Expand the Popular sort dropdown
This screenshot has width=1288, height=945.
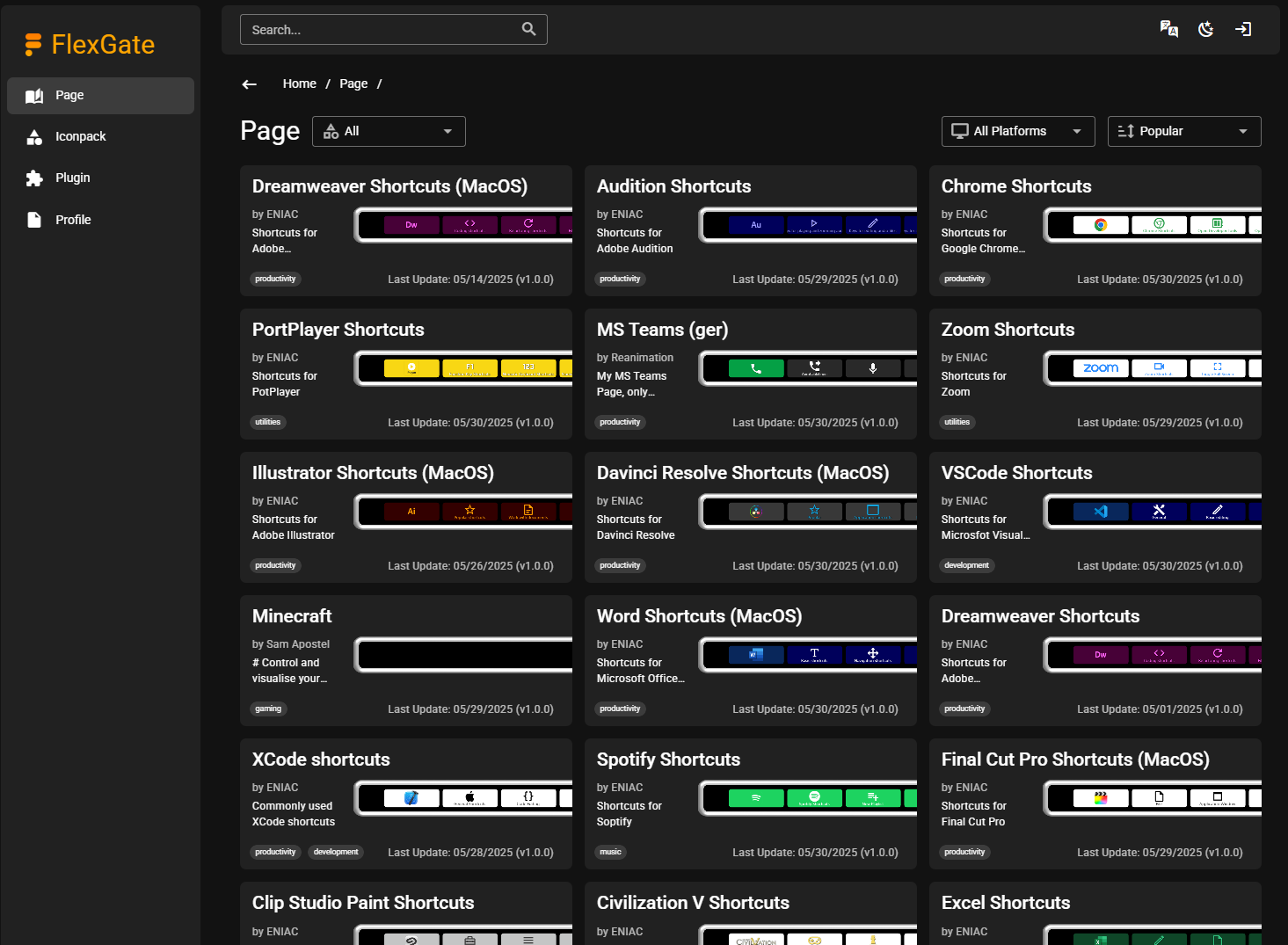[x=1183, y=131]
